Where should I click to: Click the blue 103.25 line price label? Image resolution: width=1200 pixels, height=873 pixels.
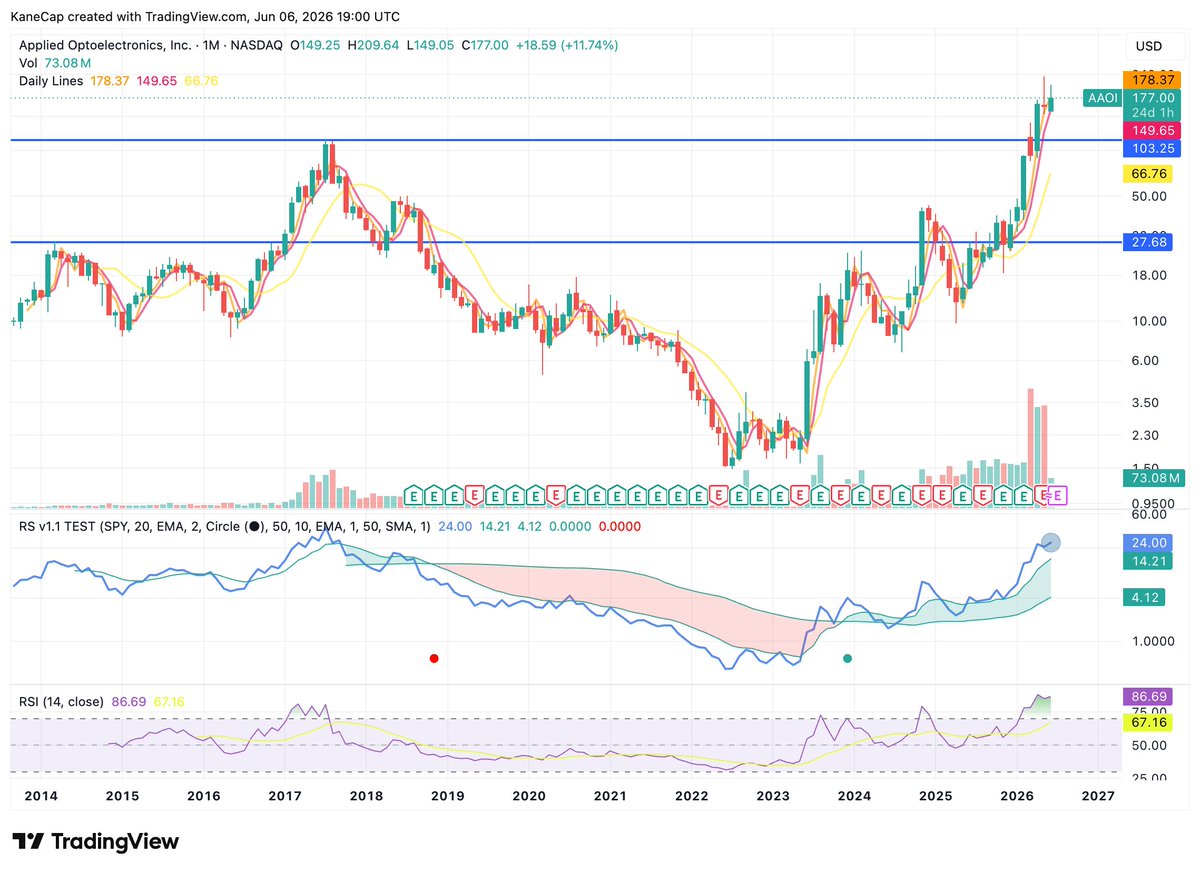point(1153,148)
